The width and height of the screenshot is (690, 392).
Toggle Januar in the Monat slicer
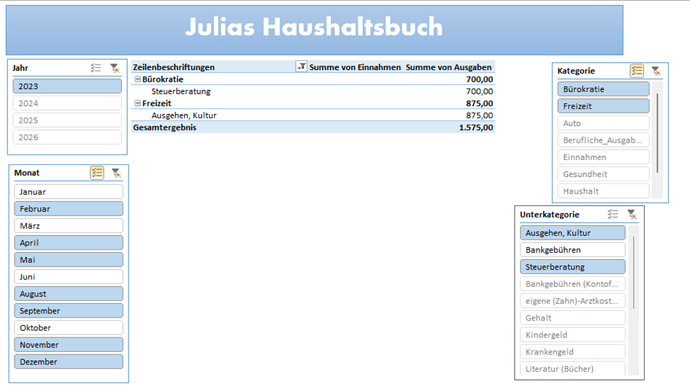click(x=69, y=192)
